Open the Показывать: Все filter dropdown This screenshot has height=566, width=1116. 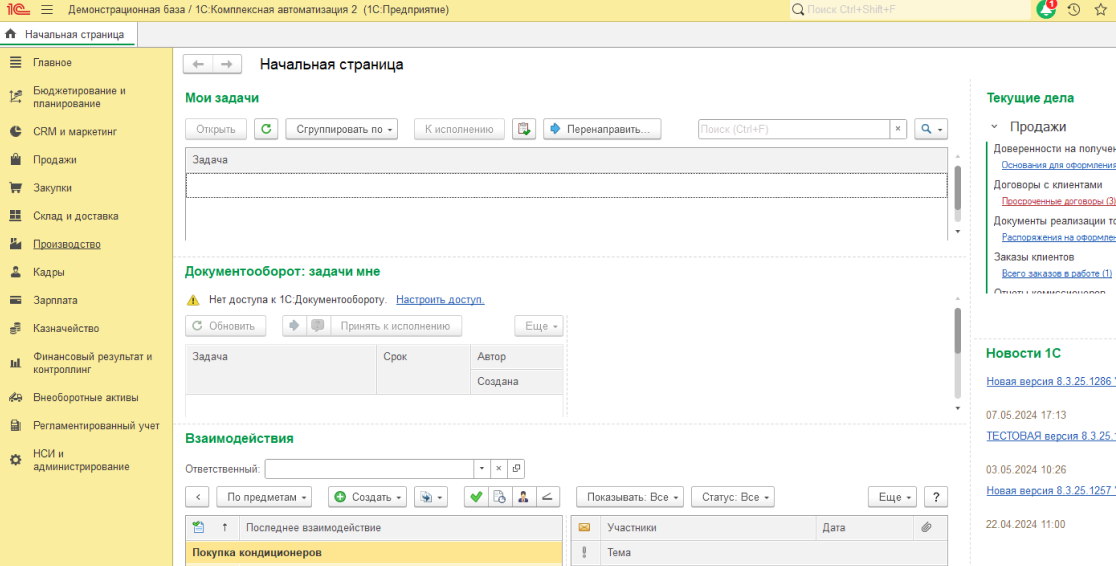[x=630, y=497]
